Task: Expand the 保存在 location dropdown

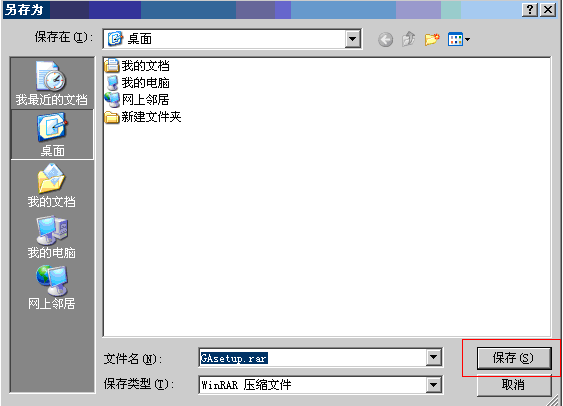Action: pos(353,39)
